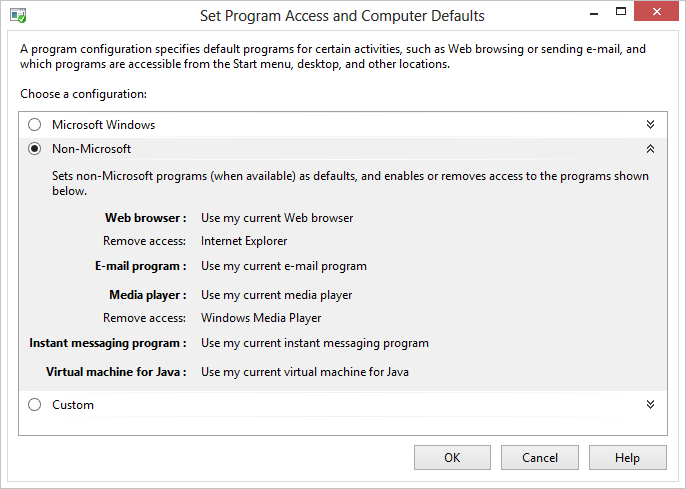This screenshot has width=686, height=489.
Task: Click "Use my current e-mail program" text
Action: coord(284,266)
